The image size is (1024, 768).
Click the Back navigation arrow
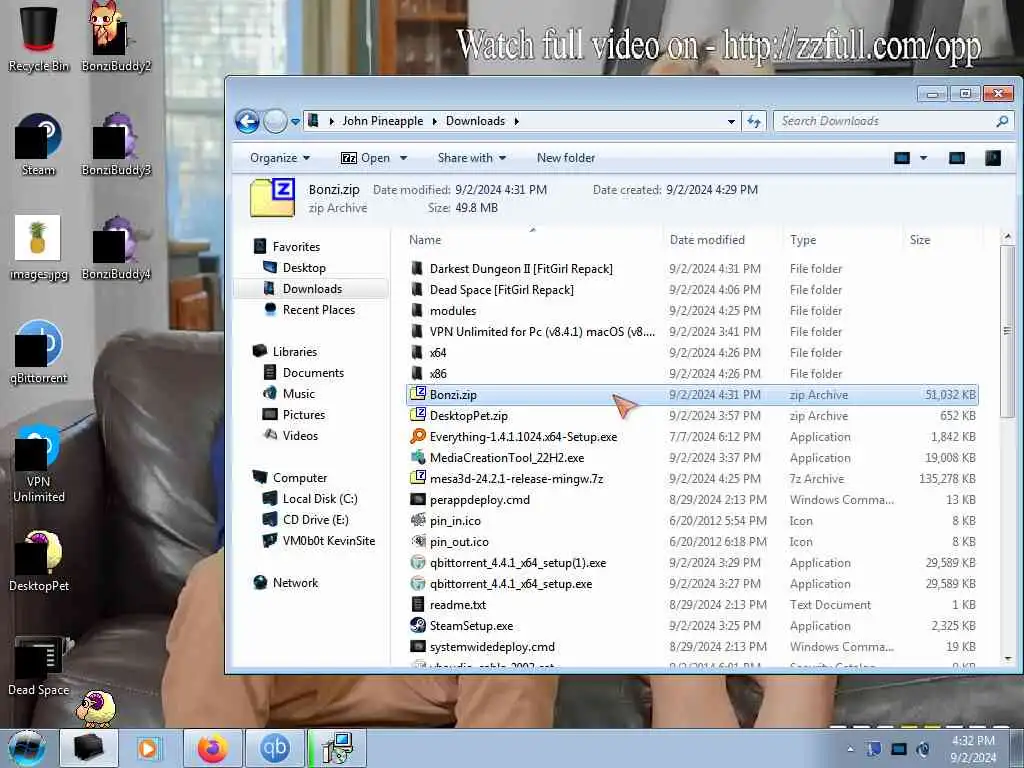(247, 121)
